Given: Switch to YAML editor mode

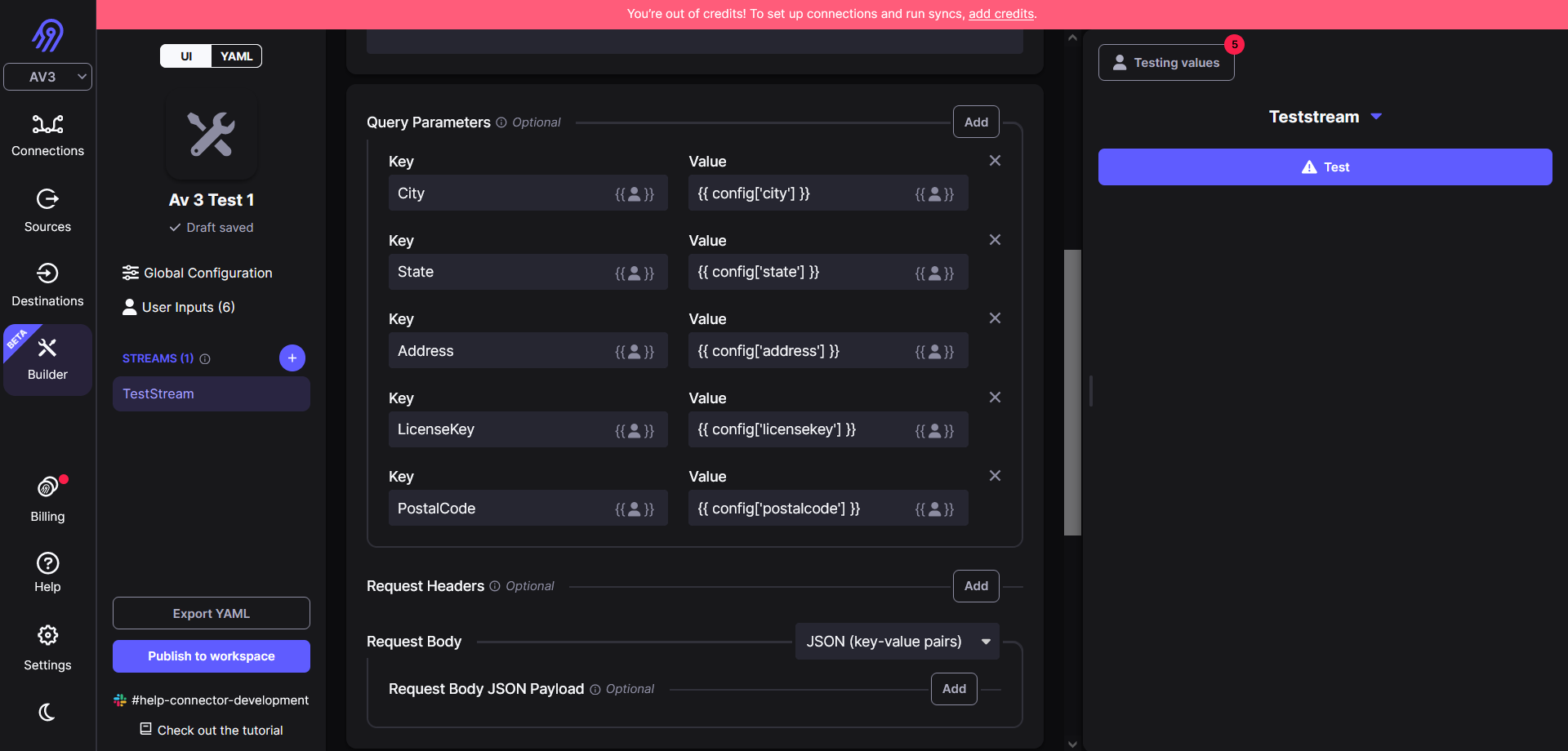Looking at the screenshot, I should (x=236, y=56).
